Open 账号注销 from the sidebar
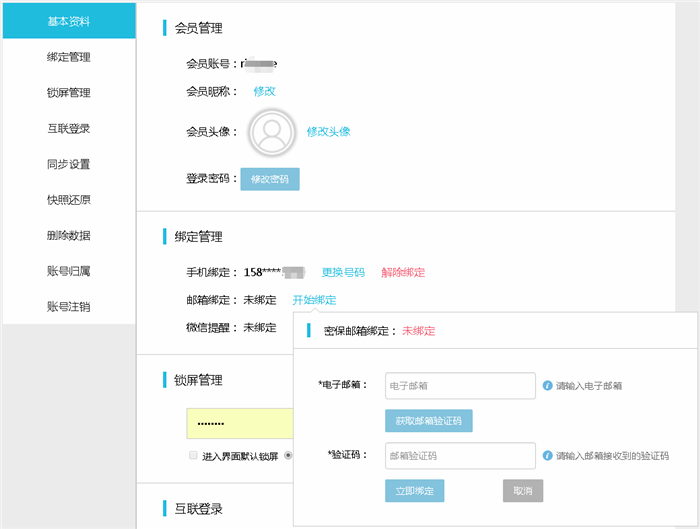Image resolution: width=700 pixels, height=529 pixels. [69, 307]
